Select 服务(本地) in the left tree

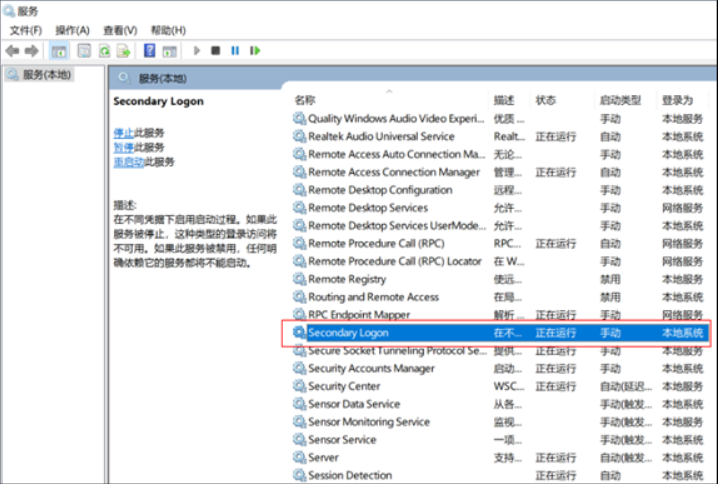46,75
